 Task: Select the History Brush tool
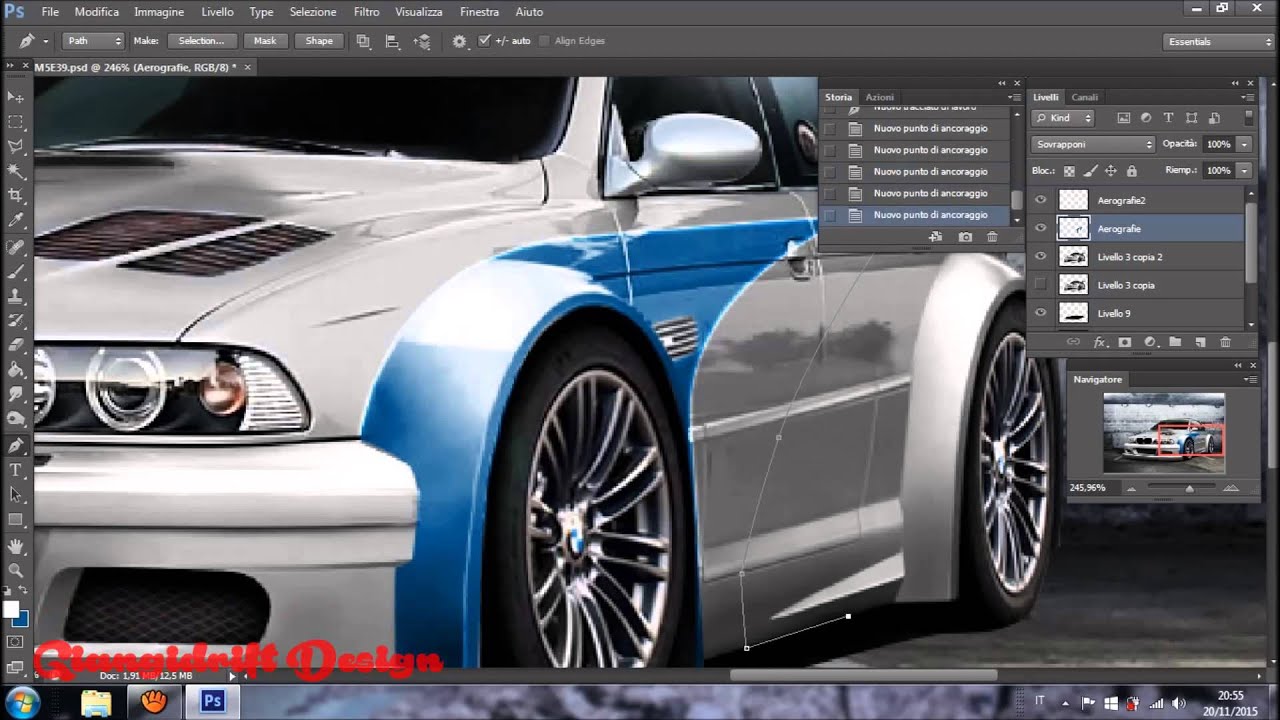[x=16, y=320]
